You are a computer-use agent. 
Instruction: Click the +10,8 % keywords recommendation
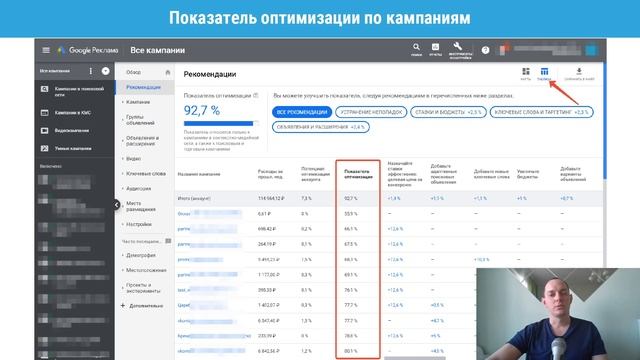tap(482, 260)
